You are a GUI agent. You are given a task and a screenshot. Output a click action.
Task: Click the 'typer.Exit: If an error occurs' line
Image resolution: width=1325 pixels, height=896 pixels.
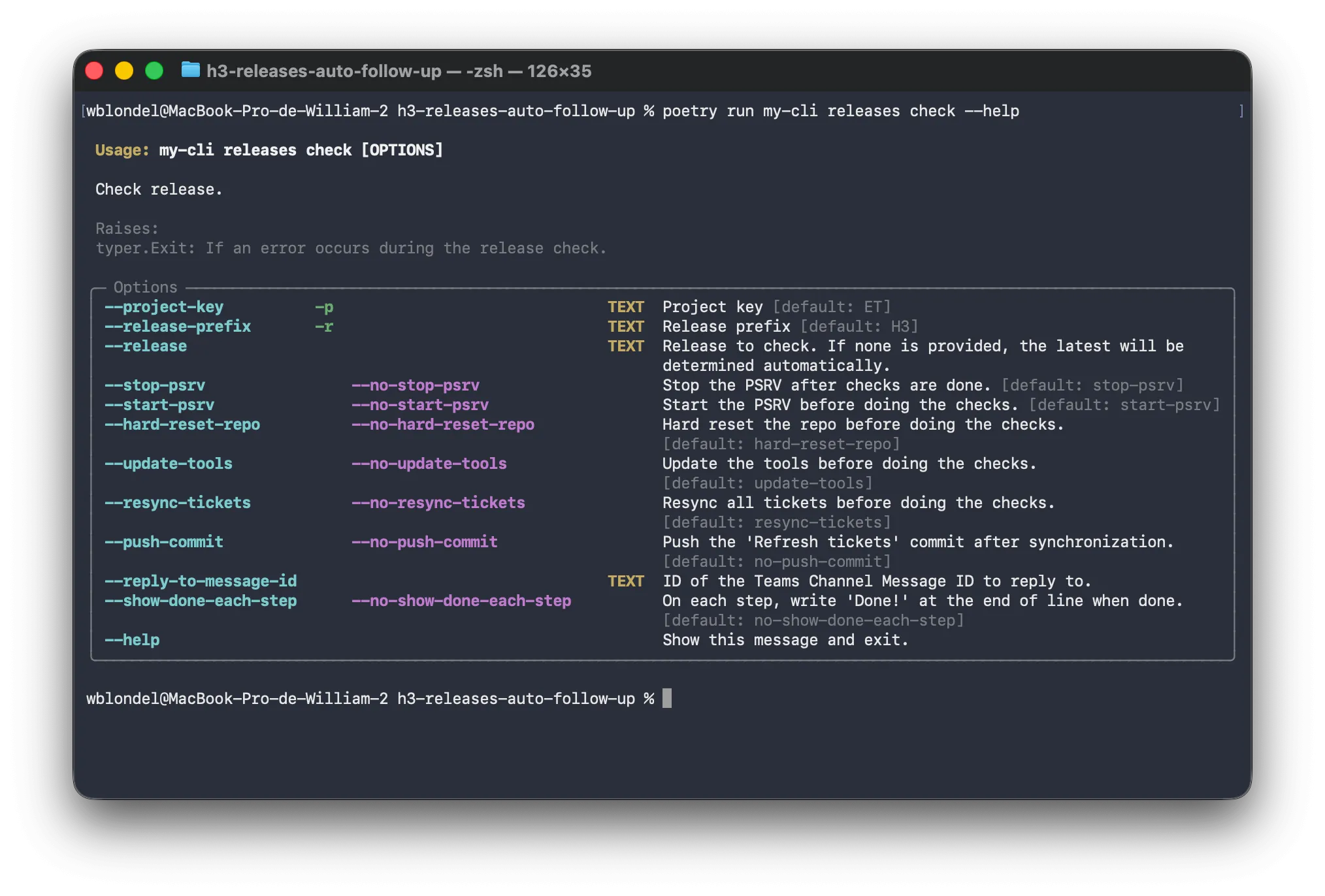(351, 248)
